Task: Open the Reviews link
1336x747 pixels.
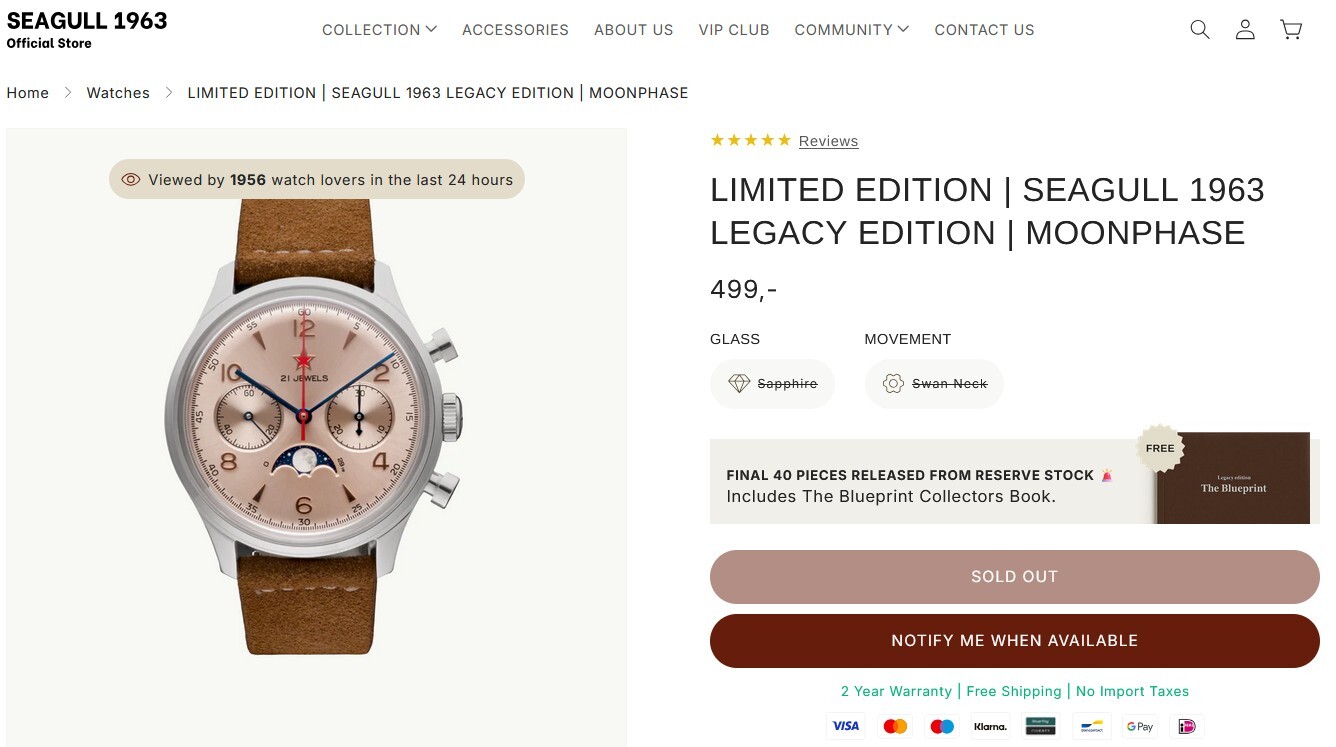Action: coord(828,141)
